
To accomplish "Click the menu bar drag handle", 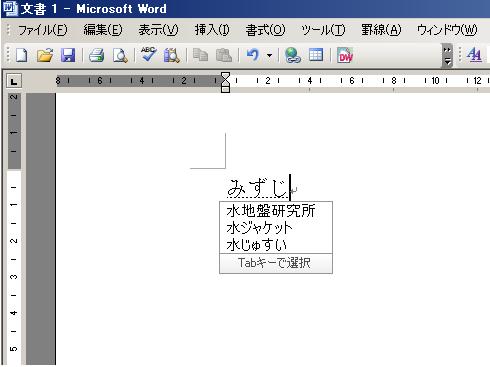I will (9, 30).
